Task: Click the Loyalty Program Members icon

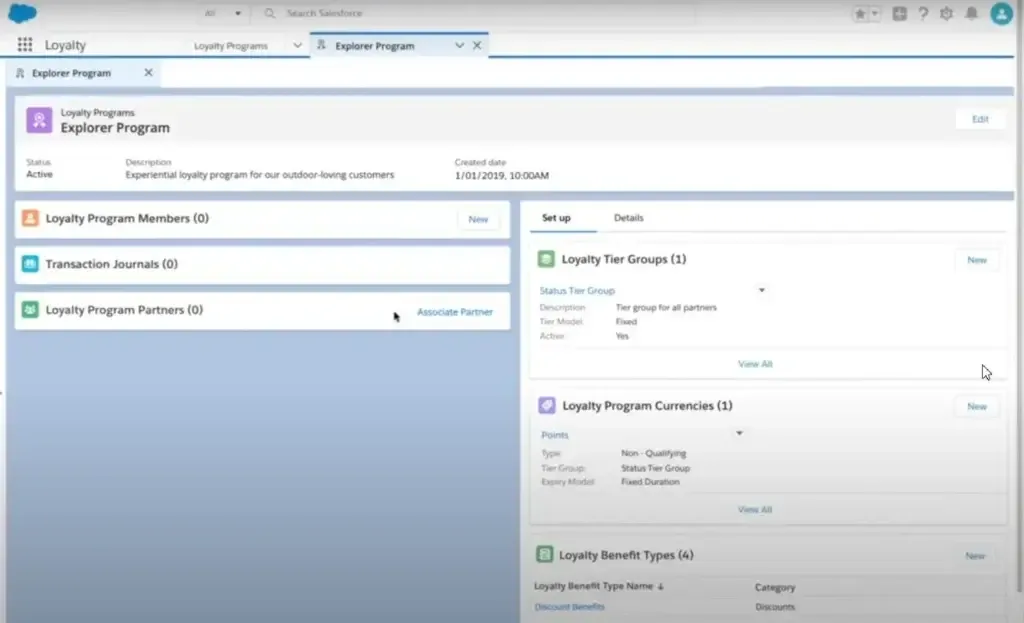Action: pyautogui.click(x=30, y=218)
